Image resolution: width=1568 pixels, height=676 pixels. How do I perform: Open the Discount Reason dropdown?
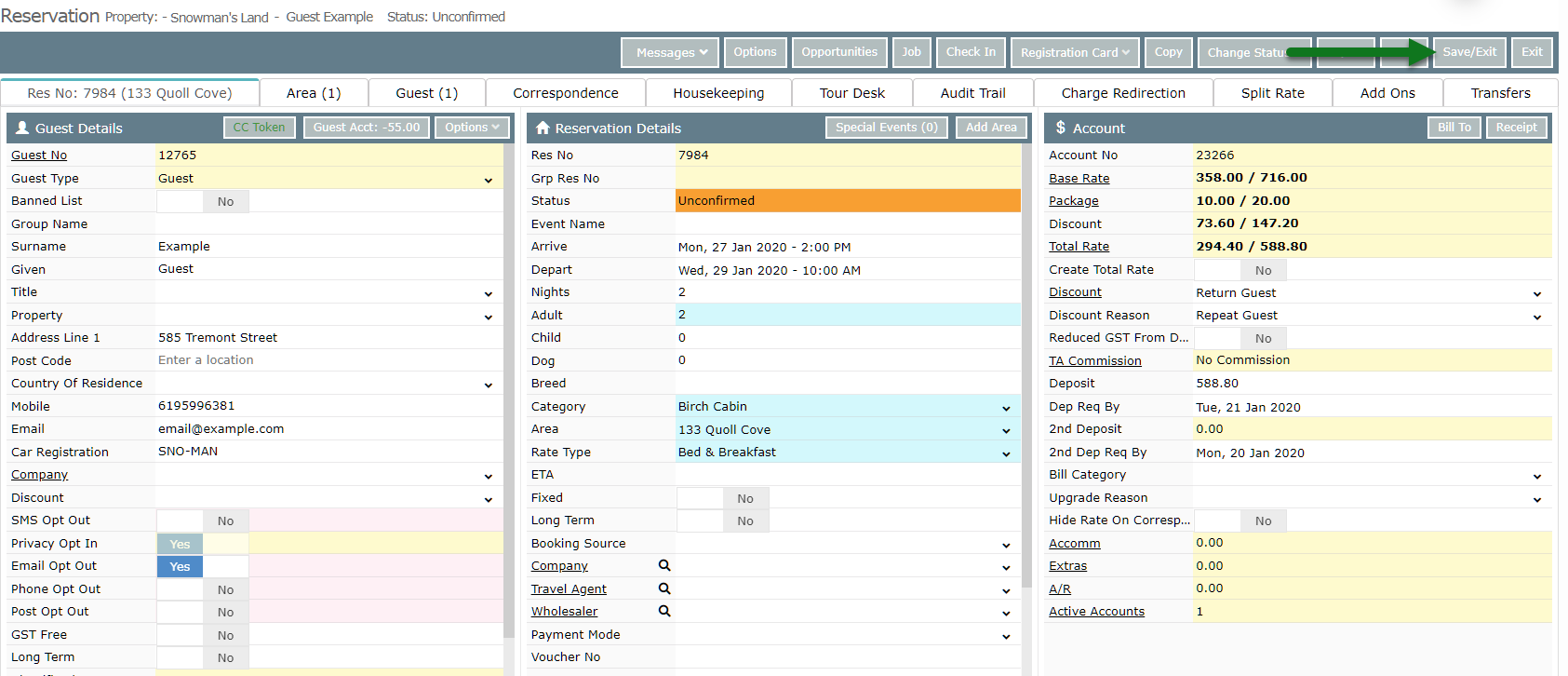pyautogui.click(x=1372, y=316)
